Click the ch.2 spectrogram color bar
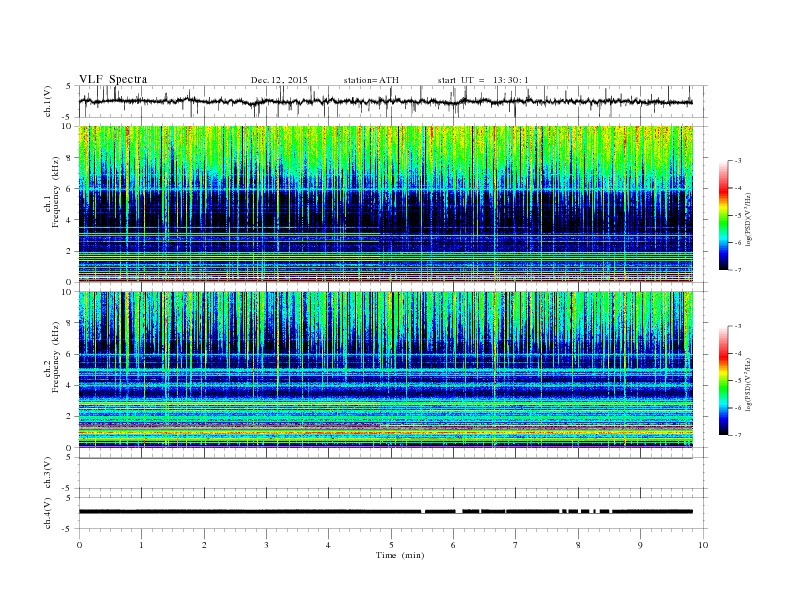The height and width of the screenshot is (612, 792). click(724, 380)
